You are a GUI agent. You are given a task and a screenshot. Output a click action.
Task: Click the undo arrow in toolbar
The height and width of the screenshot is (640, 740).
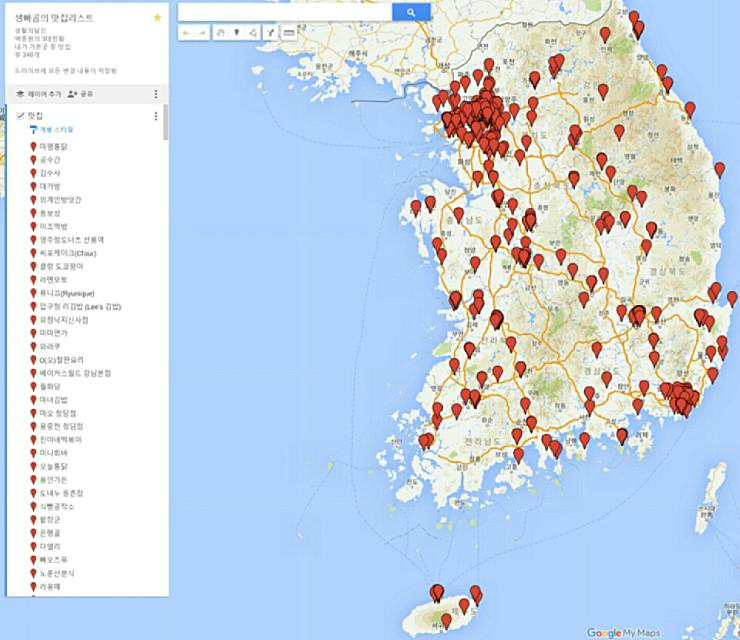tap(187, 33)
